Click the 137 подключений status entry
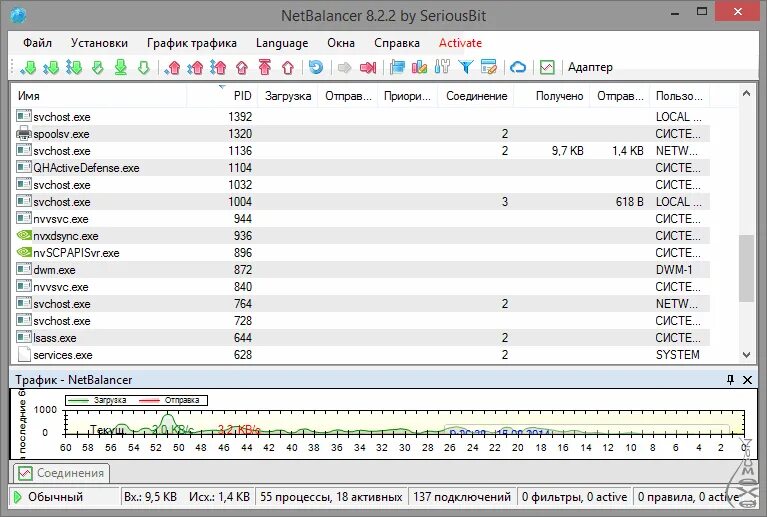This screenshot has height=517, width=767. pos(461,497)
